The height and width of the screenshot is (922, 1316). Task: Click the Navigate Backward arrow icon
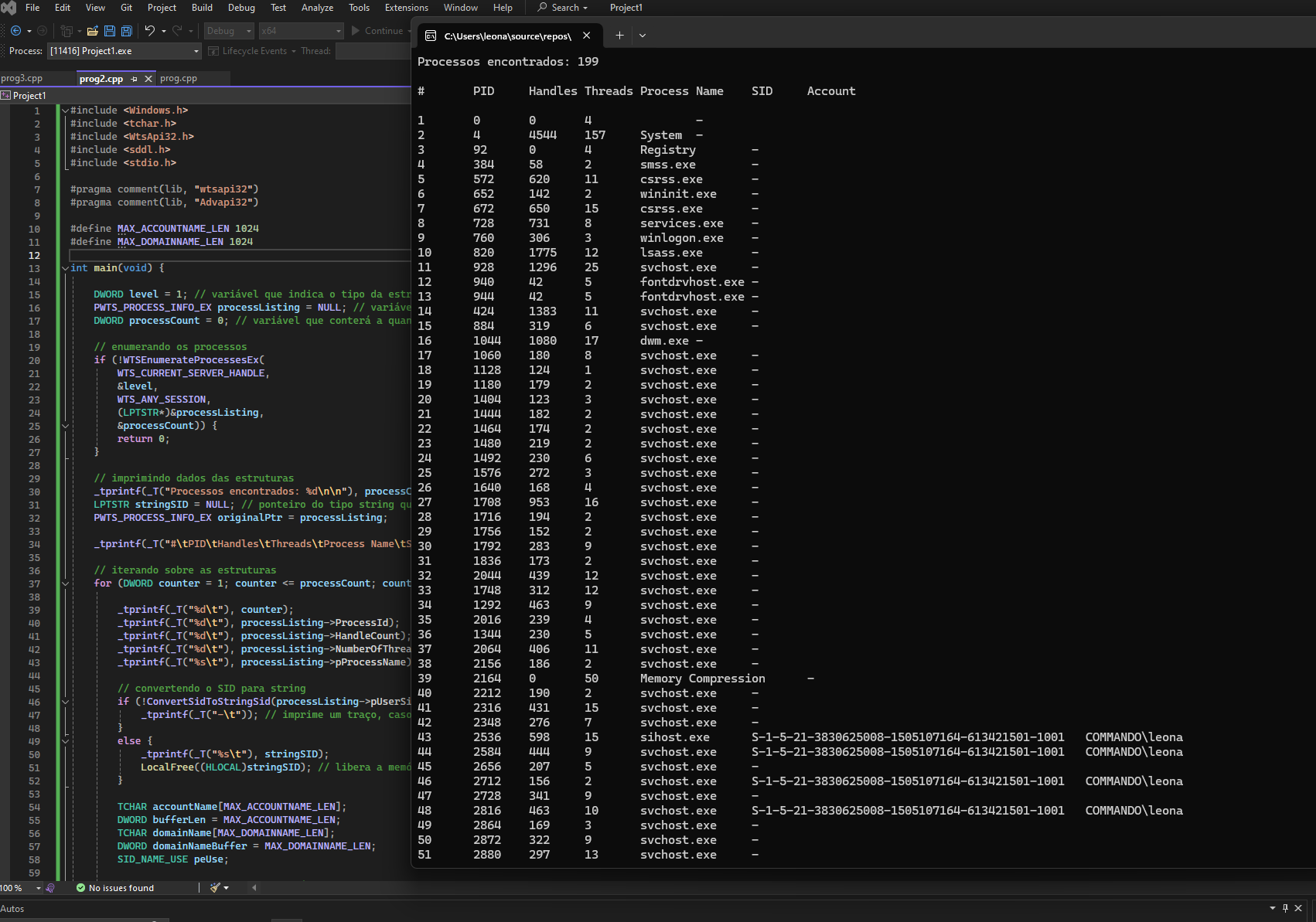coord(15,31)
